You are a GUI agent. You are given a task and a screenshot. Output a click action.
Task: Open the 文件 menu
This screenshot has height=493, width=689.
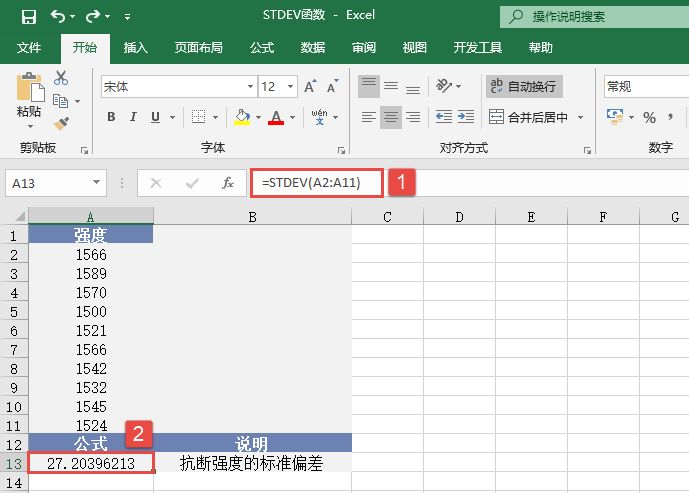(x=30, y=47)
